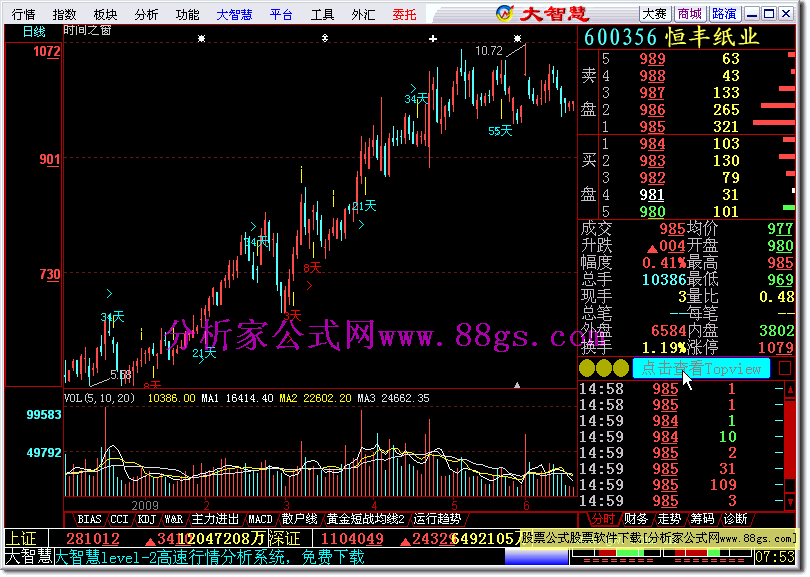The width and height of the screenshot is (810, 577).
Task: Click the 上证 index label in status bar
Action: pyautogui.click(x=21, y=539)
